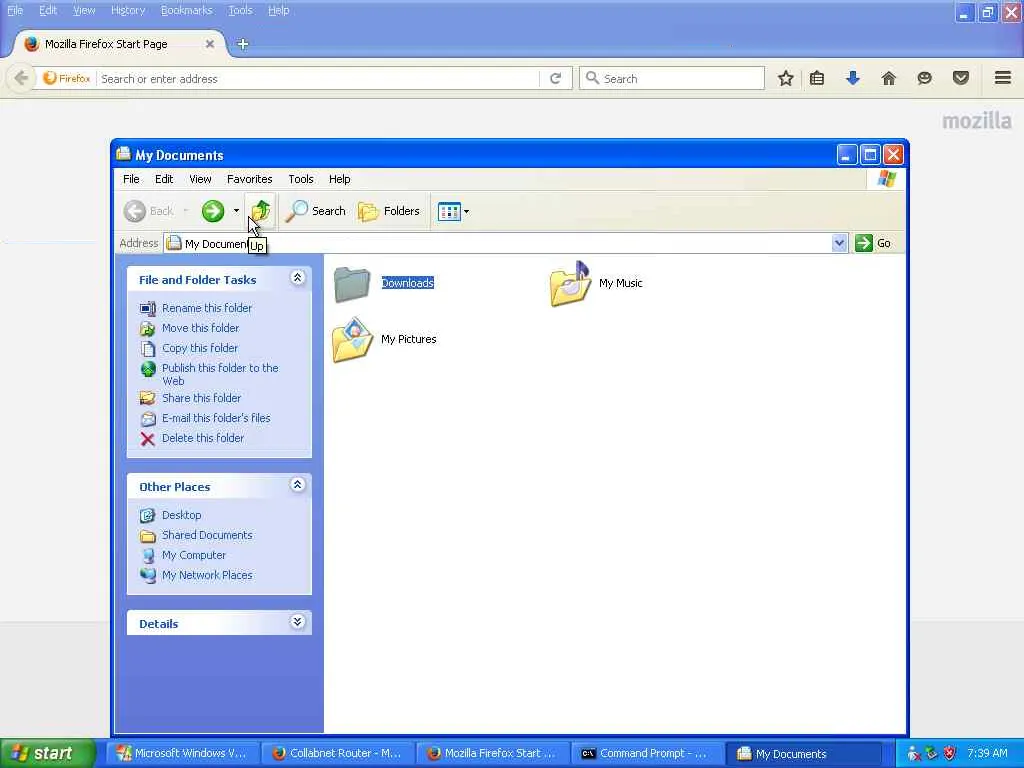Open My Network Places link

pyautogui.click(x=207, y=575)
